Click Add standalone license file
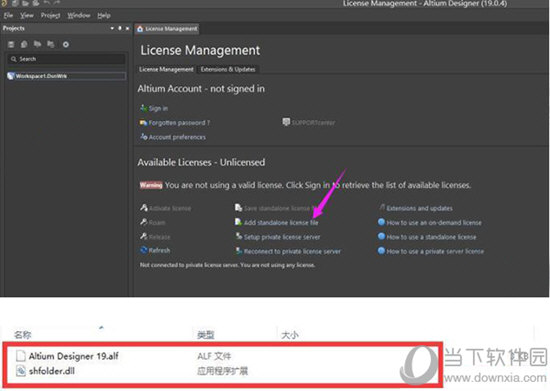This screenshot has height=391, width=550. [281, 223]
